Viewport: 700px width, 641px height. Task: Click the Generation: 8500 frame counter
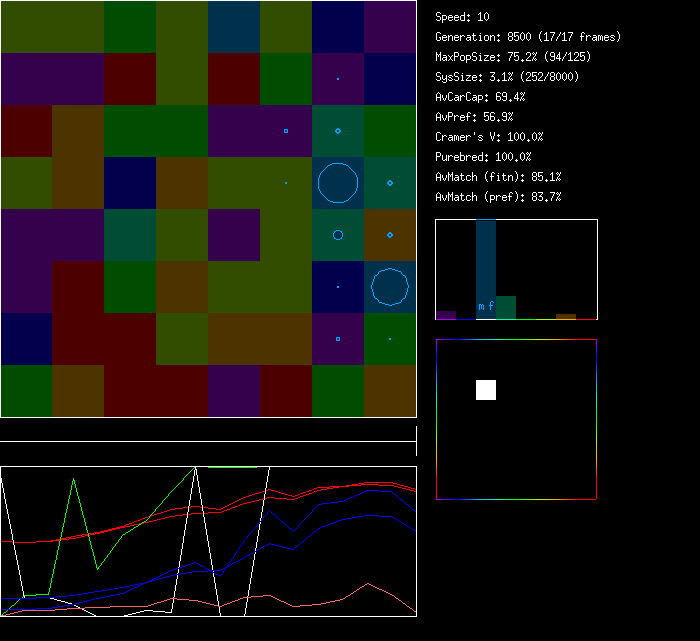528,37
